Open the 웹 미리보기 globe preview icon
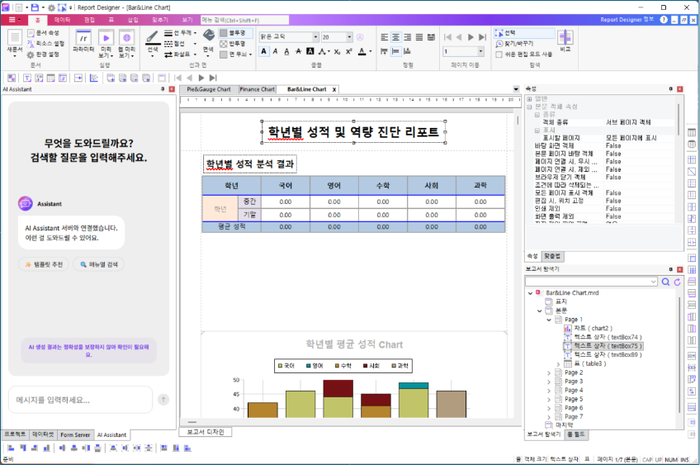The image size is (700, 465). point(126,38)
